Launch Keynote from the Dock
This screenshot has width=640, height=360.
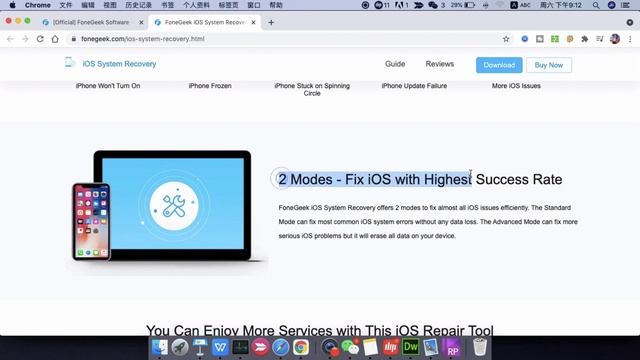coord(200,347)
